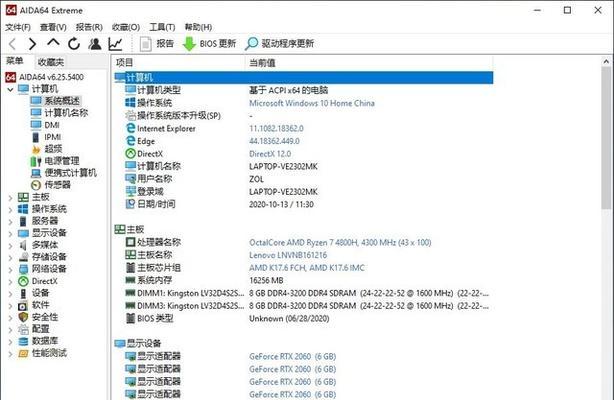Open the OctalCore AMD Ryzen 7 4800H link
Viewport: 614px width, 400px height.
pyautogui.click(x=340, y=243)
